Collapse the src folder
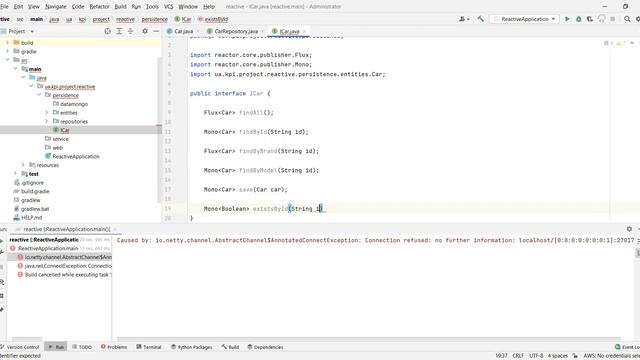Screen dimensions: 640x360 click(7, 60)
